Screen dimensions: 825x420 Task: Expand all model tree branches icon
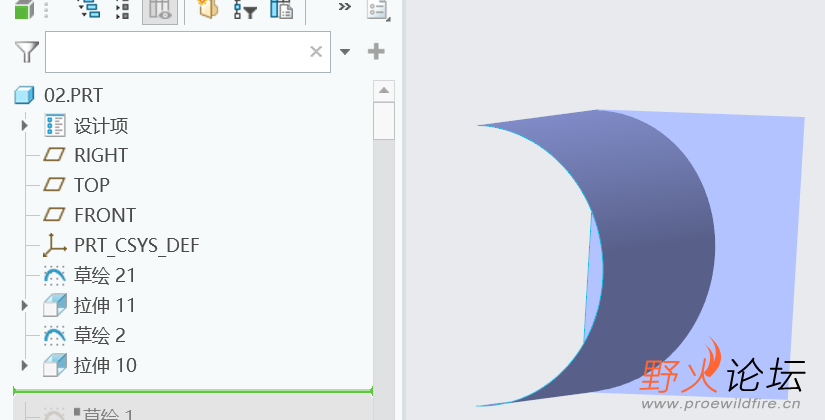(x=89, y=9)
